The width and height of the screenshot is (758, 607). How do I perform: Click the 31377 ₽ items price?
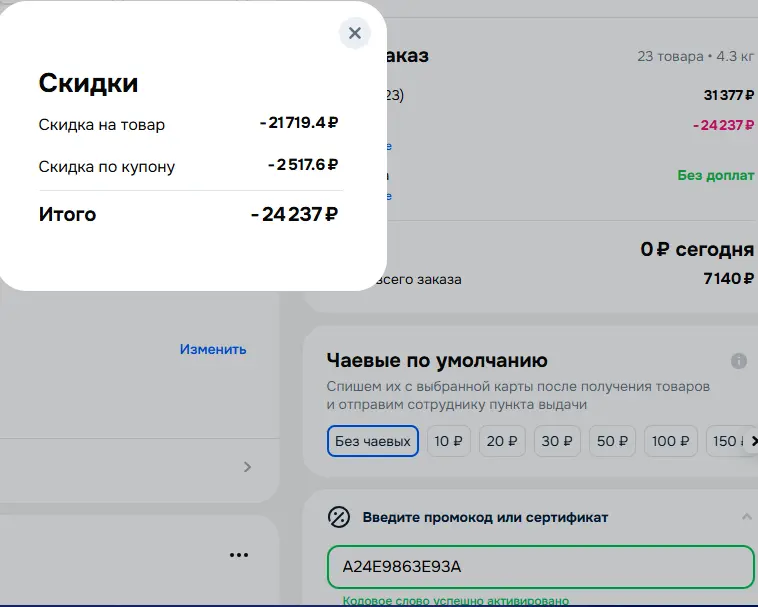[x=729, y=95]
